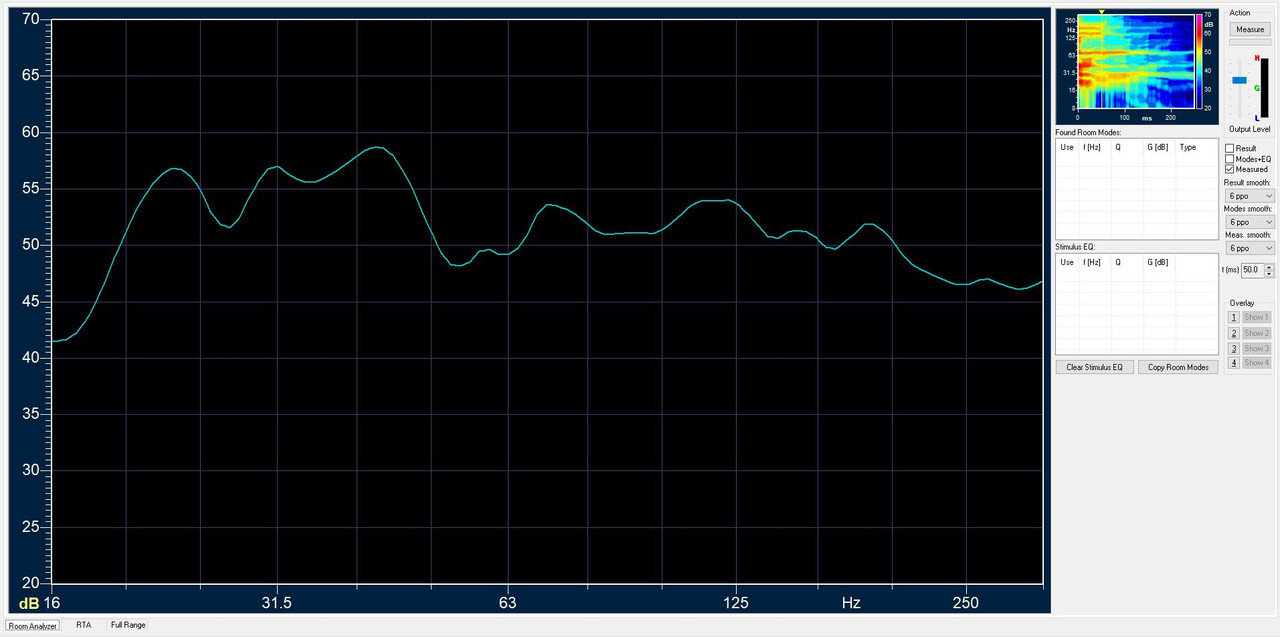Select overlay slot 4 button
This screenshot has width=1280, height=637.
[1234, 363]
